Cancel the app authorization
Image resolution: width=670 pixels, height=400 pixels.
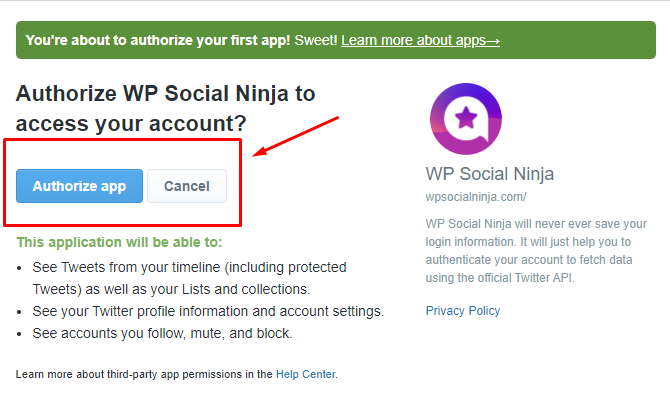click(x=187, y=186)
